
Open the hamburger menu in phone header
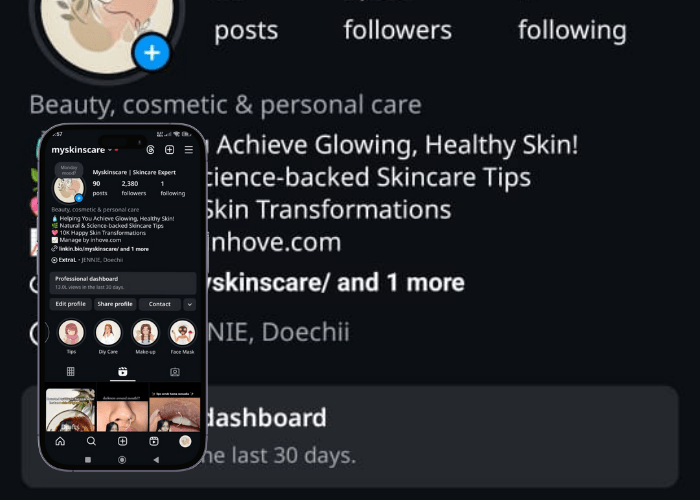[x=189, y=150]
